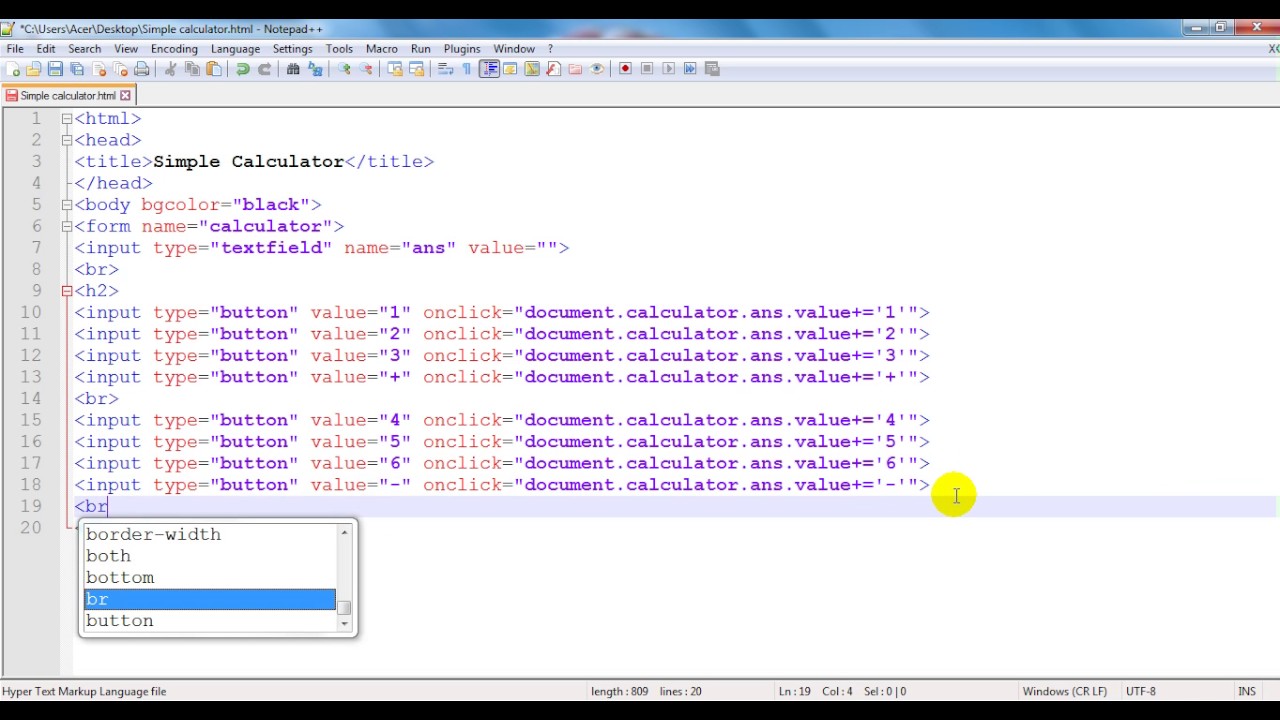Open the Encoding menu
1280x720 pixels.
click(x=174, y=49)
